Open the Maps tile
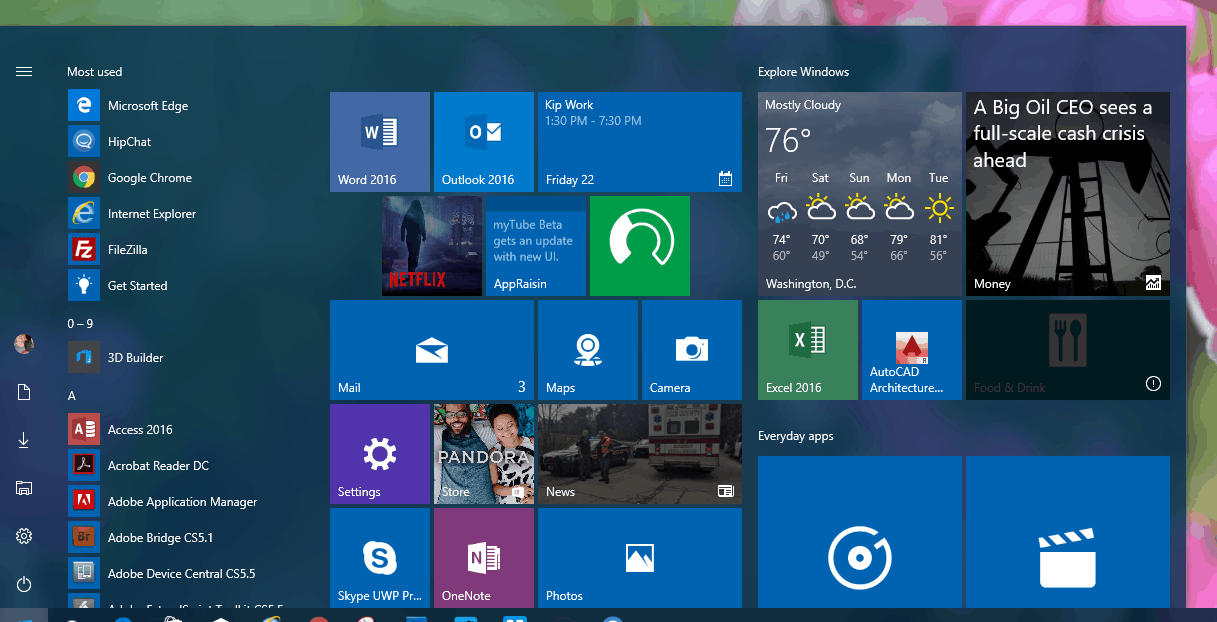Image resolution: width=1217 pixels, height=622 pixels. [588, 350]
